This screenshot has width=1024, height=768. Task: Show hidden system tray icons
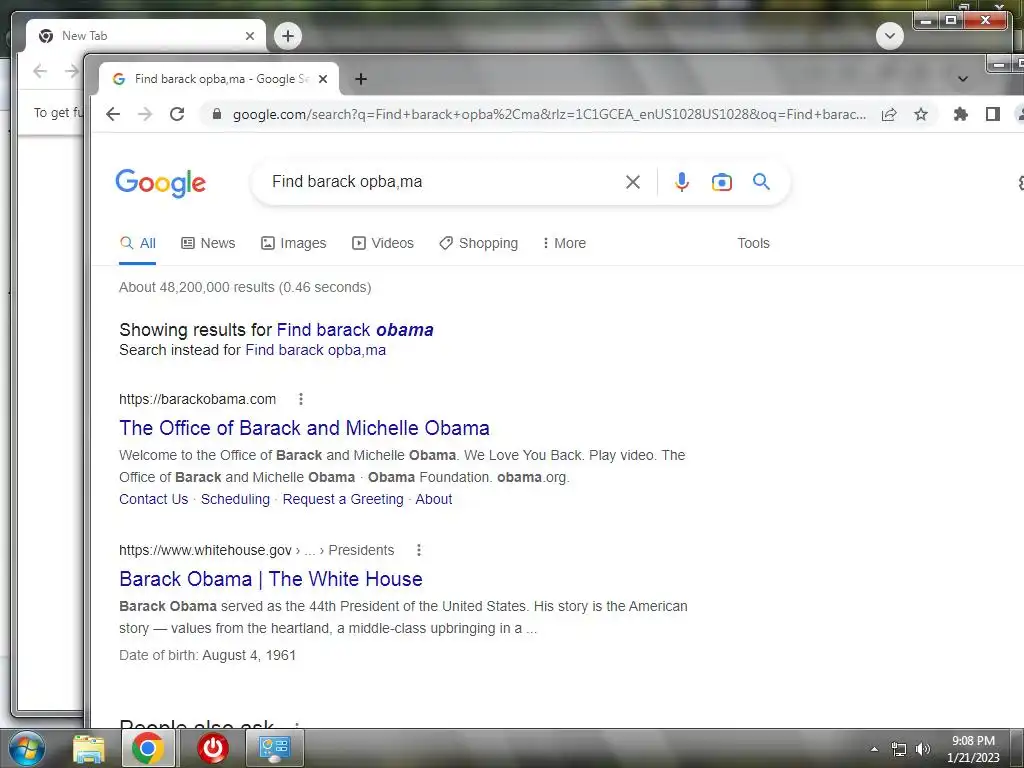(x=874, y=749)
